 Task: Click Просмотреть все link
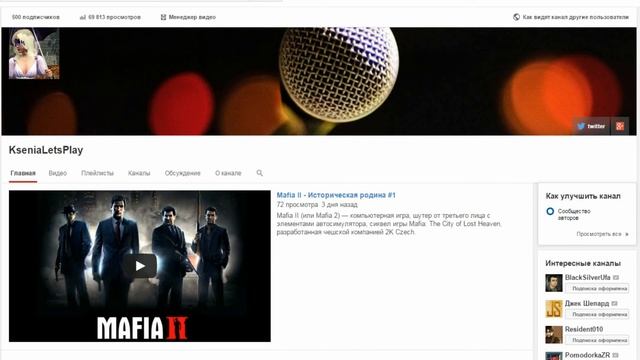[599, 234]
